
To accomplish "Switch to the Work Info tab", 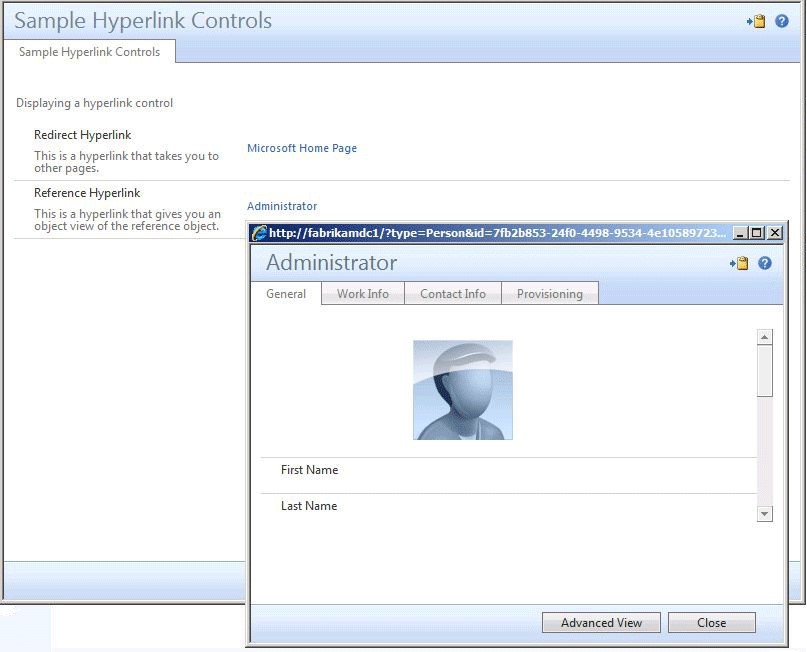I will pos(362,293).
